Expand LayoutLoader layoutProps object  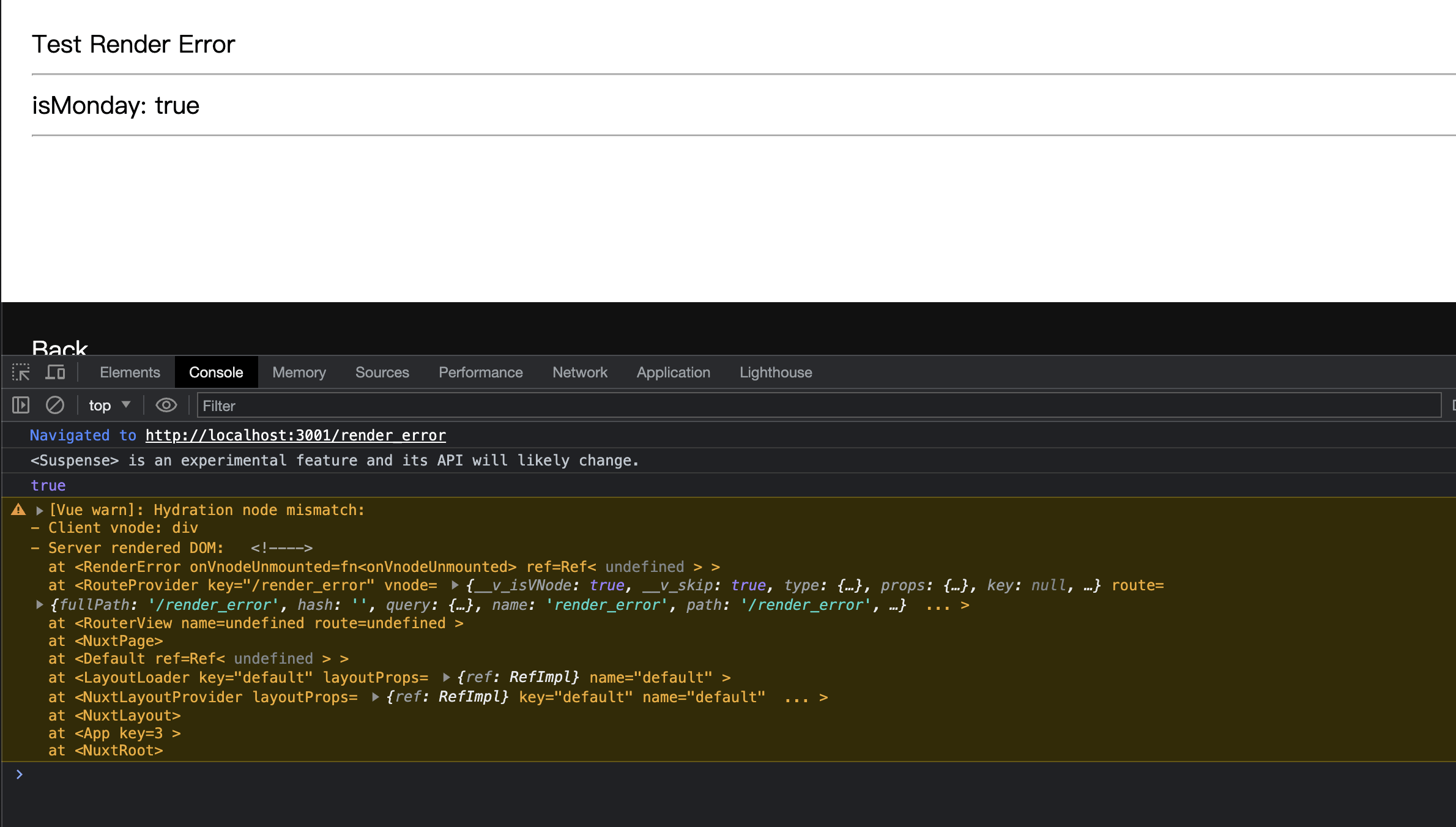pyautogui.click(x=447, y=677)
